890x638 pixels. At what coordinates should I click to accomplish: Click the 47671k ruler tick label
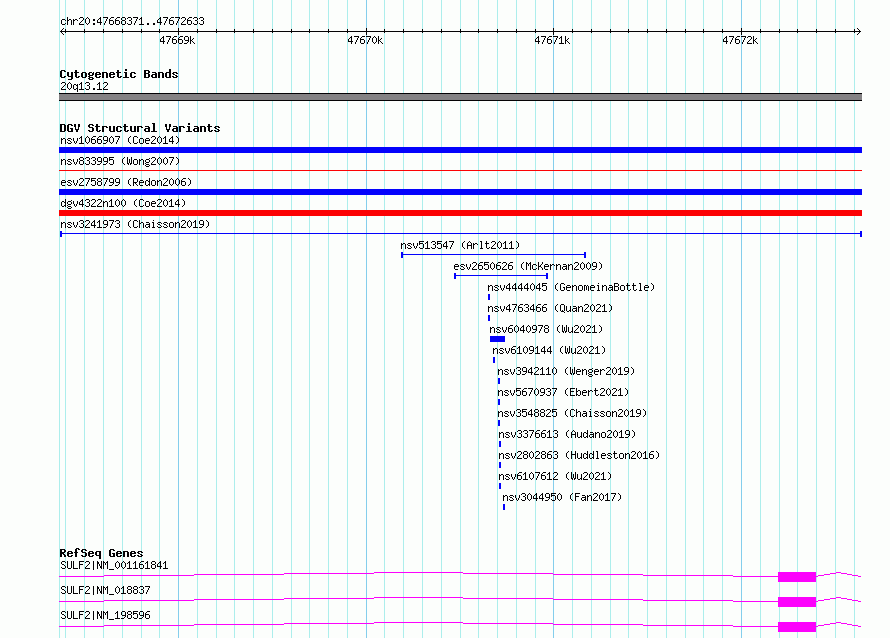pos(552,40)
